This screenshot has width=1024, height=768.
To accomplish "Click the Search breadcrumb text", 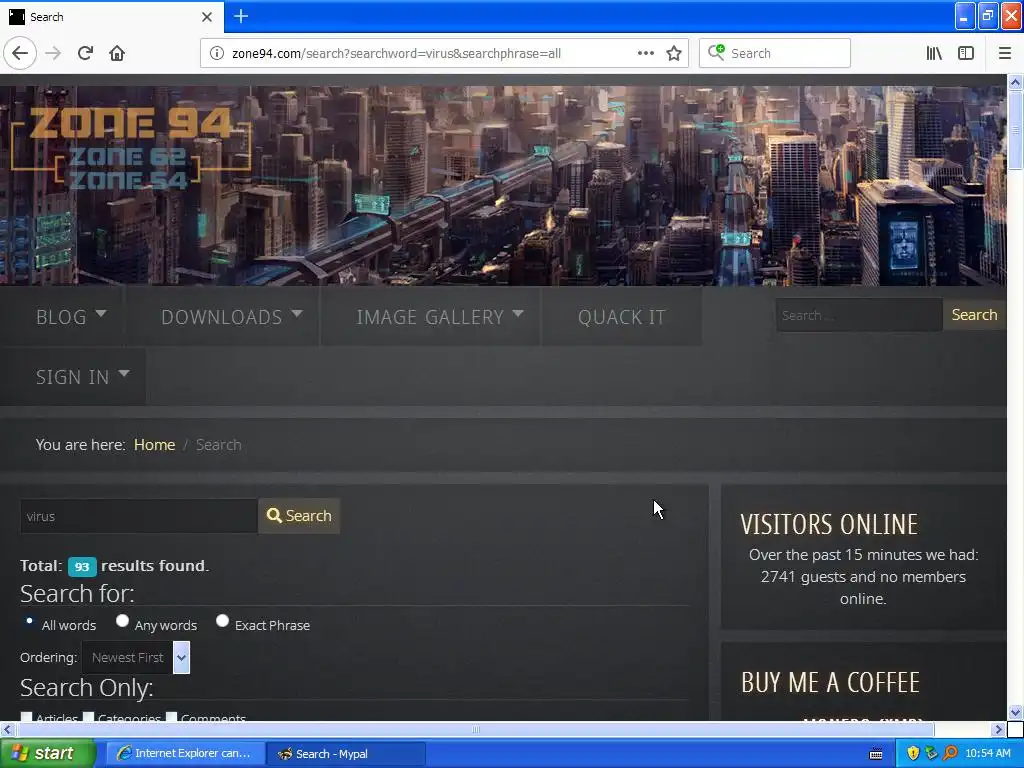I will point(219,445).
